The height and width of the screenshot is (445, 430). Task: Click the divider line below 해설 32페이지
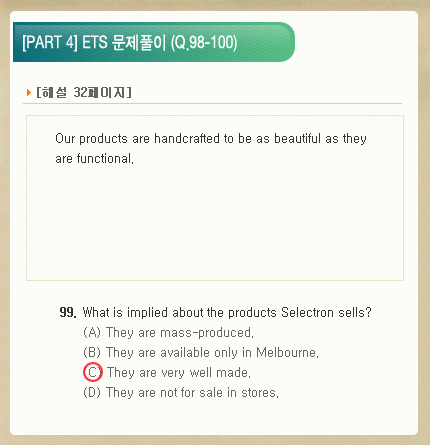(x=212, y=104)
